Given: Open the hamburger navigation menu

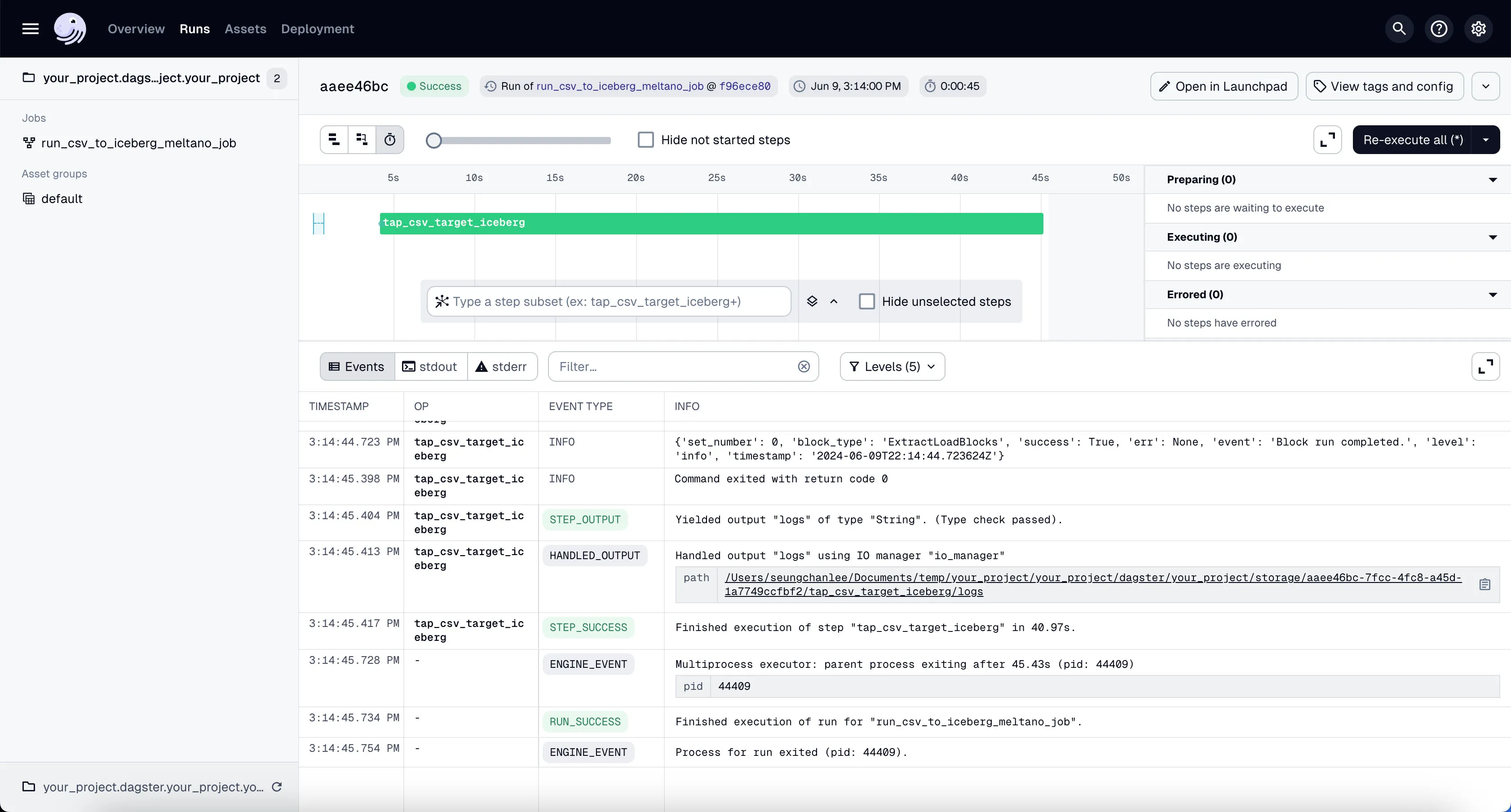Looking at the screenshot, I should [x=31, y=29].
